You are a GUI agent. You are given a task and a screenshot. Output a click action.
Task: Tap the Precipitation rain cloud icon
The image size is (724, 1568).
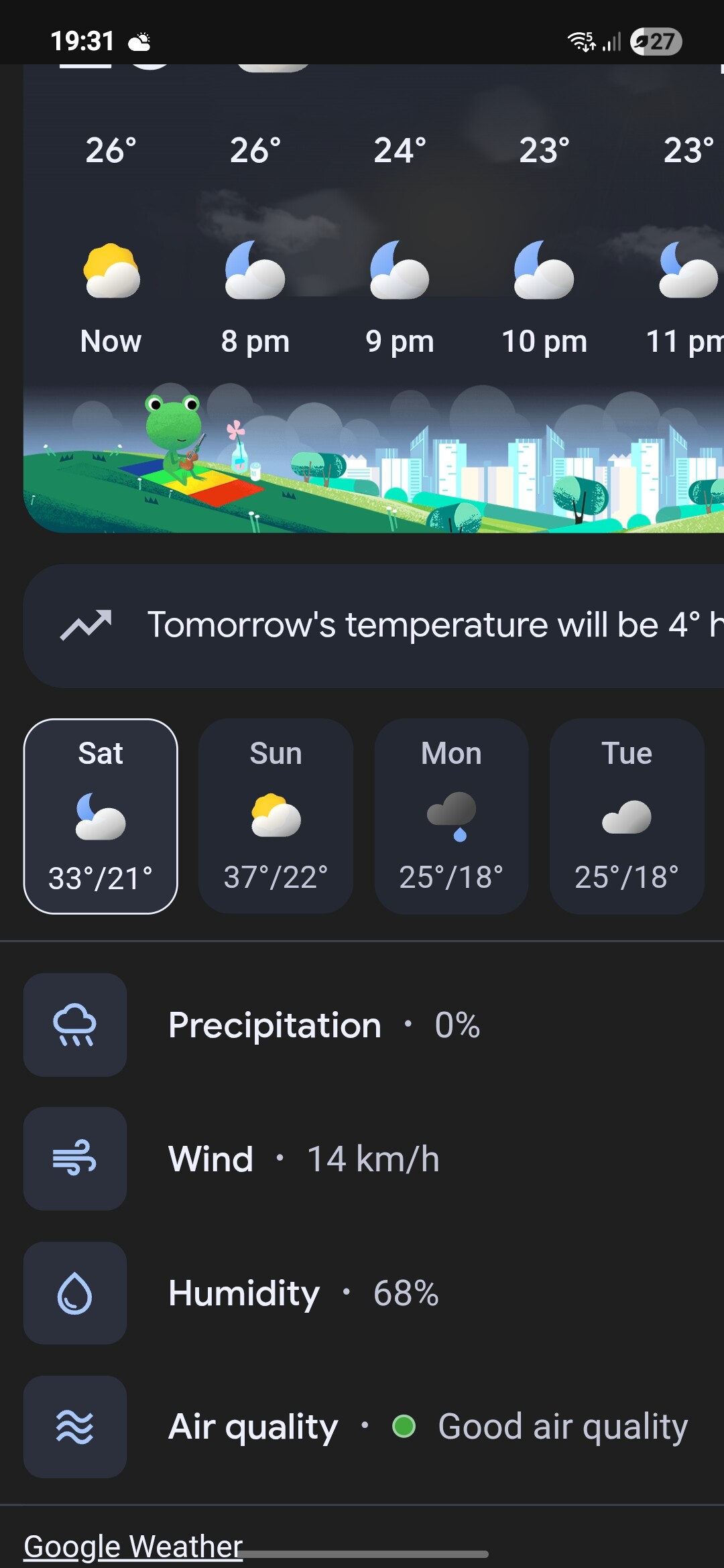pyautogui.click(x=75, y=1025)
